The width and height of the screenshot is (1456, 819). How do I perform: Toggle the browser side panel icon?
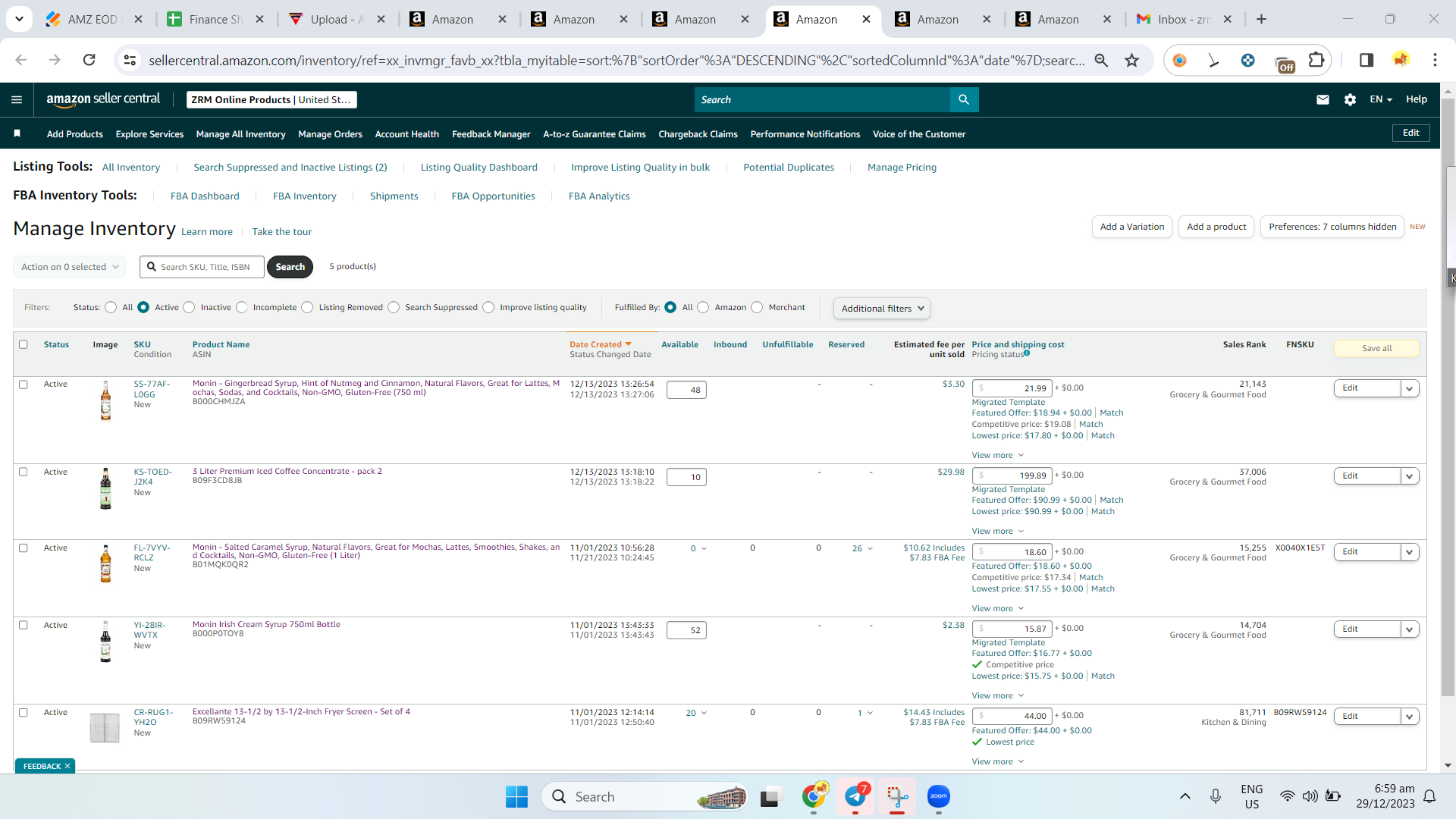click(1367, 60)
